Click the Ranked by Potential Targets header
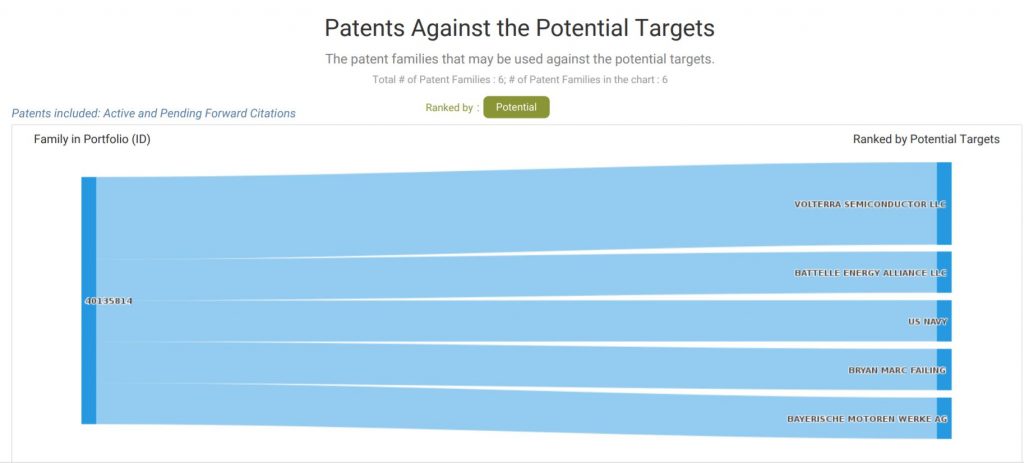 click(926, 139)
